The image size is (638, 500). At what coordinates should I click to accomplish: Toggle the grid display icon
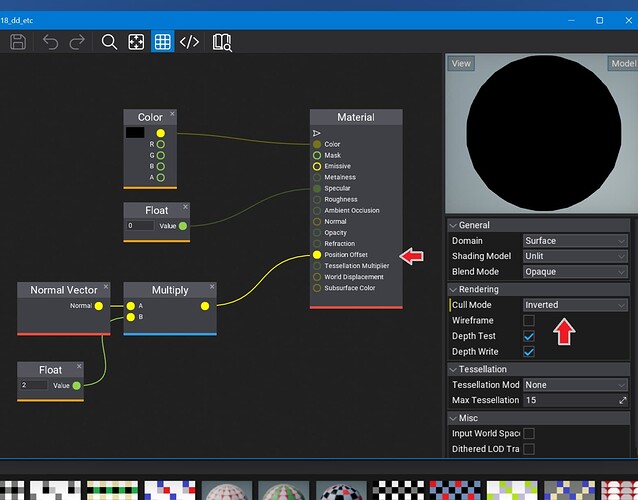point(162,42)
